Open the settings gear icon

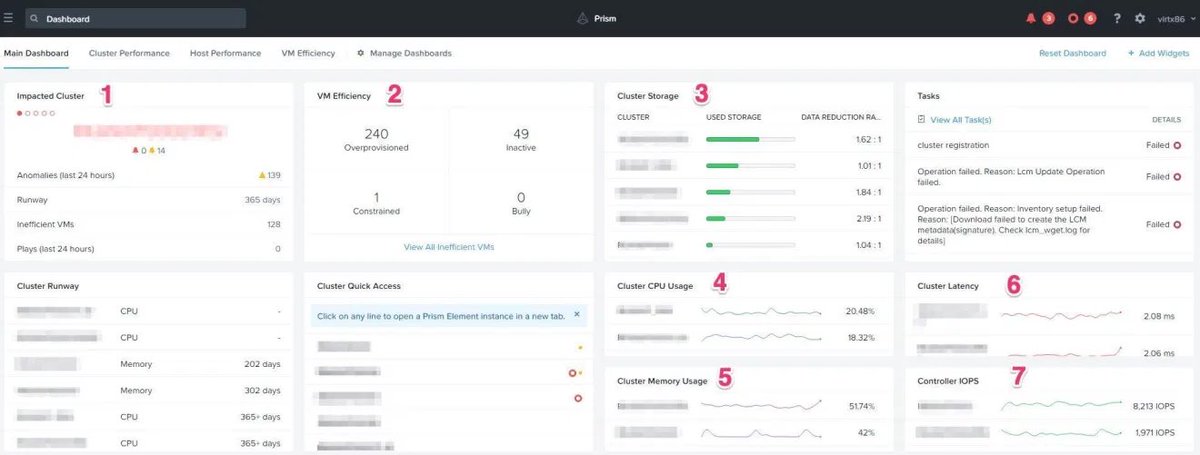[x=1140, y=18]
